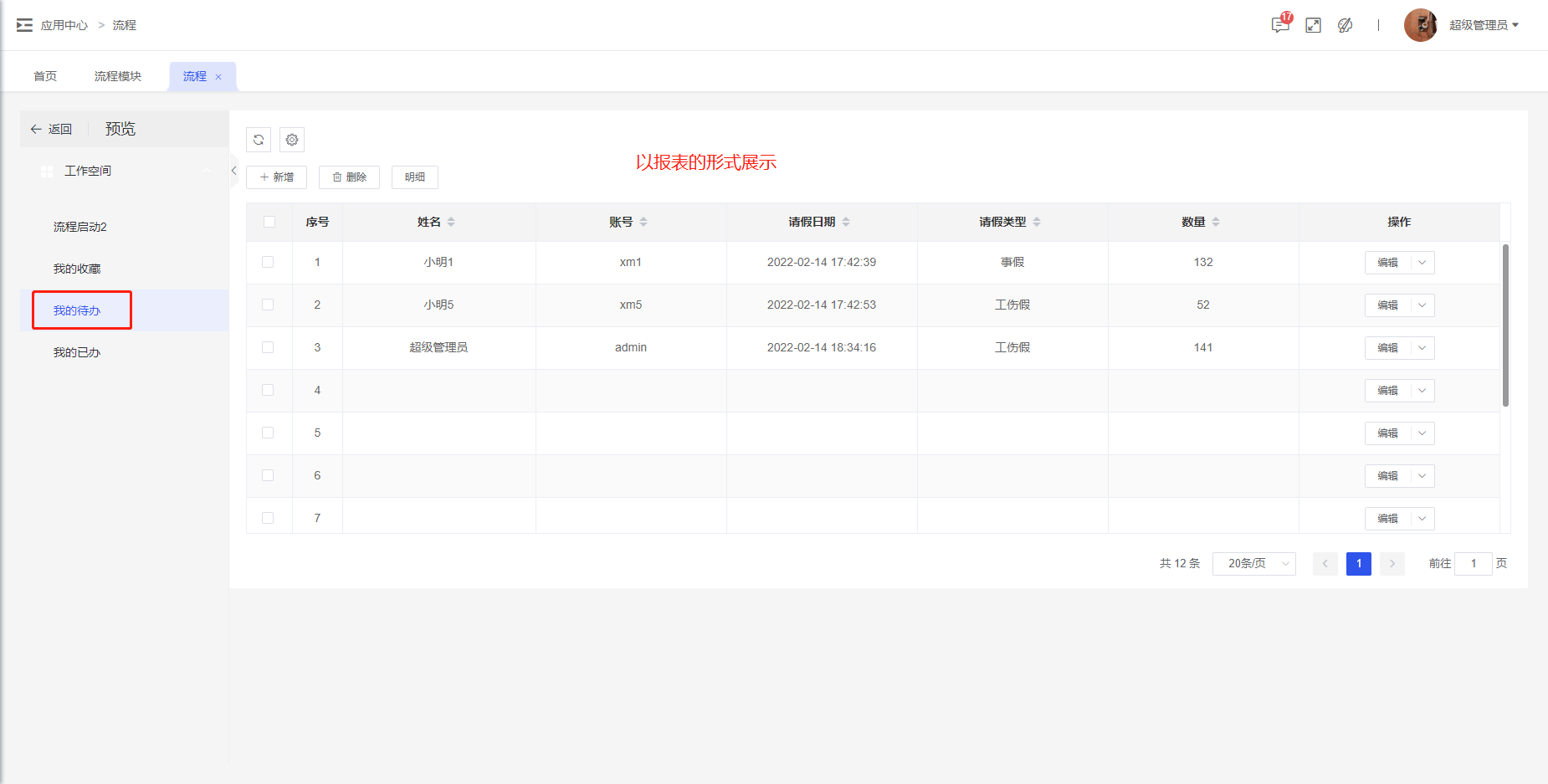1548x784 pixels.
Task: Sort by 请假类型 column
Action: point(1037,222)
